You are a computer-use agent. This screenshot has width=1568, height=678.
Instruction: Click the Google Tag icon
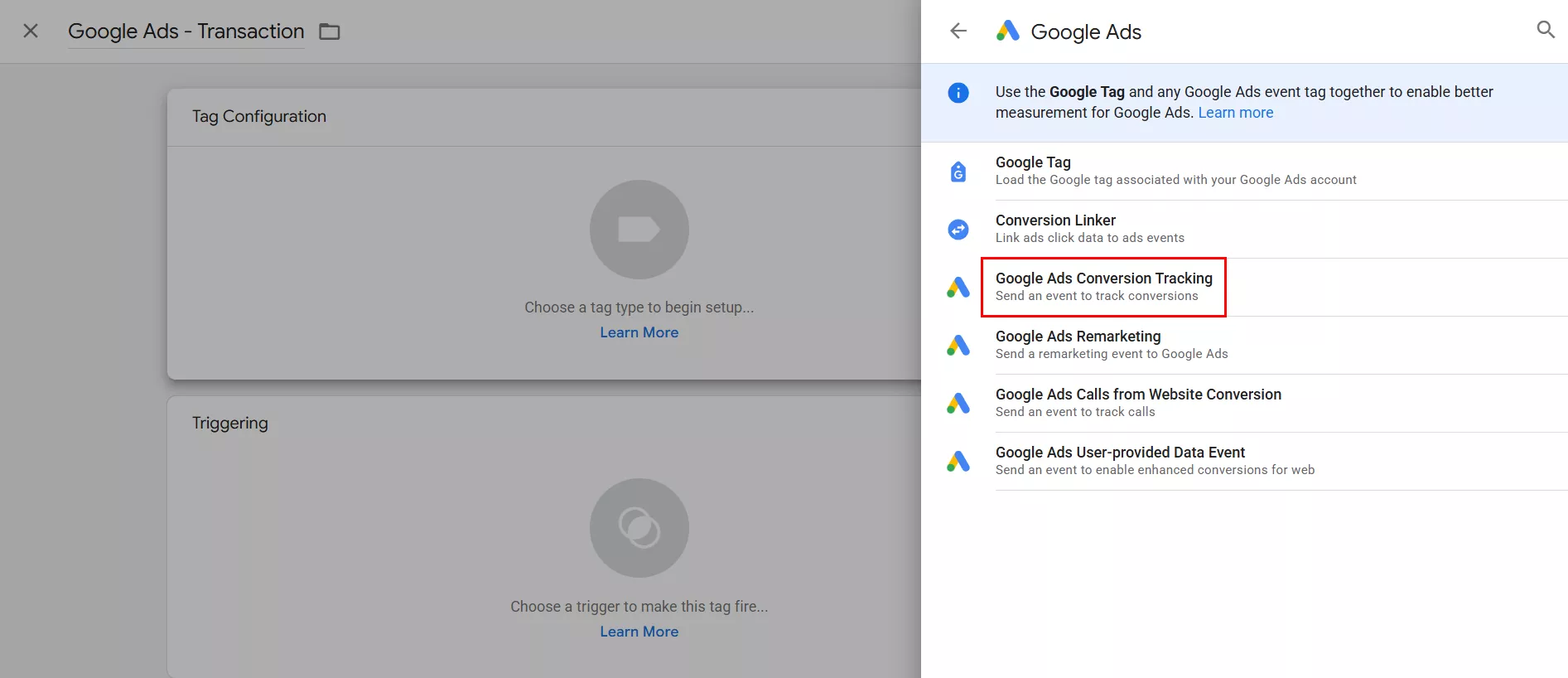958,172
